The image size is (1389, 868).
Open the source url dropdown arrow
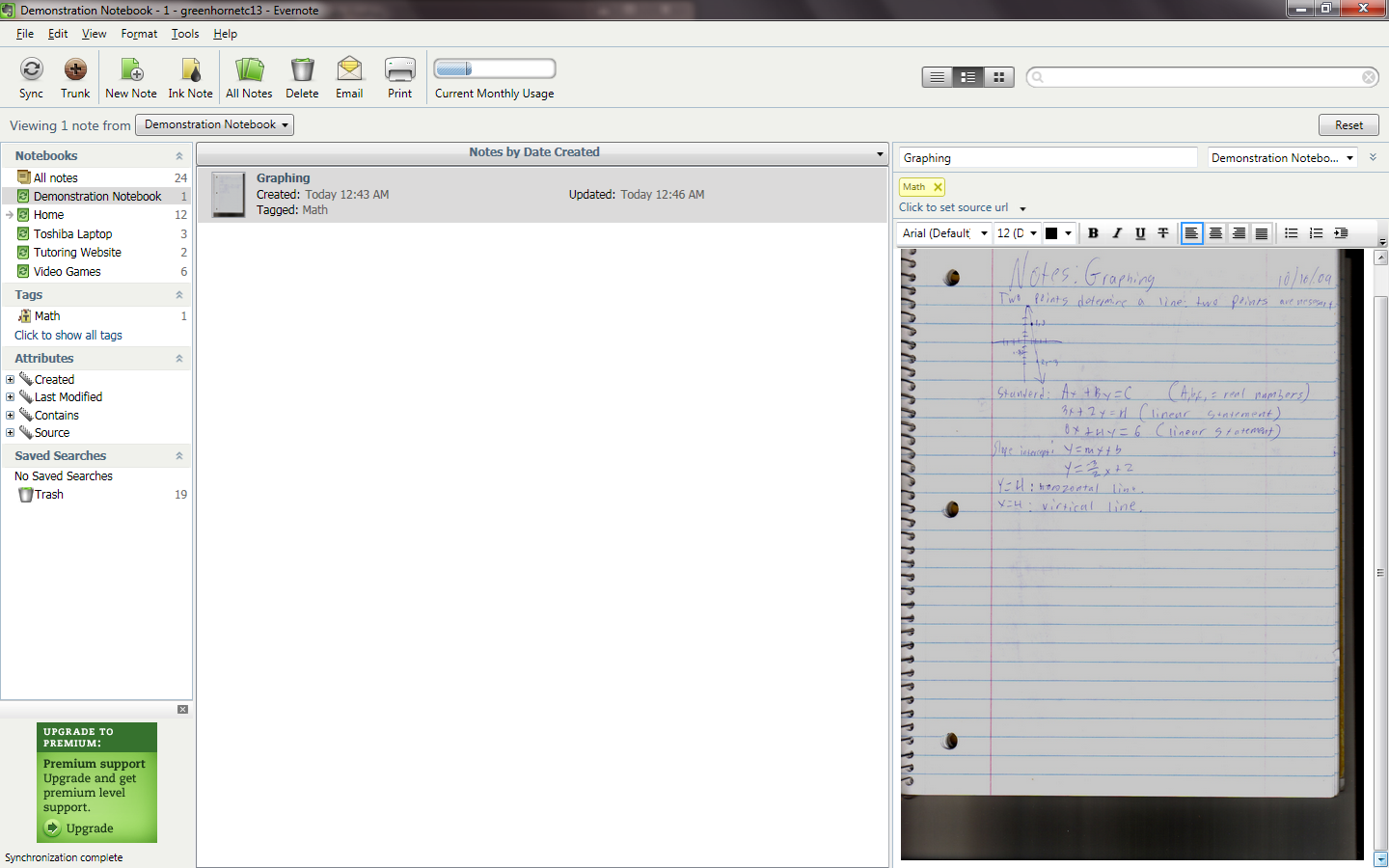click(1022, 208)
